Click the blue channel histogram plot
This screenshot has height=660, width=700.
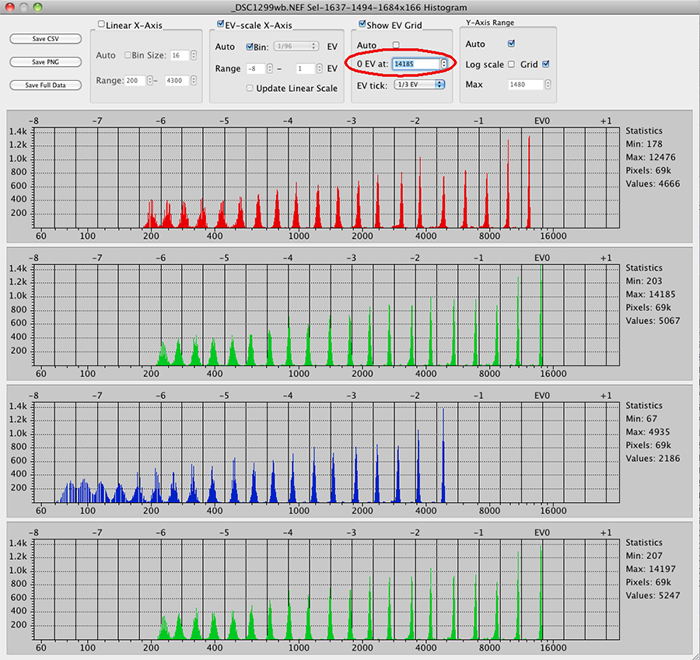327,452
